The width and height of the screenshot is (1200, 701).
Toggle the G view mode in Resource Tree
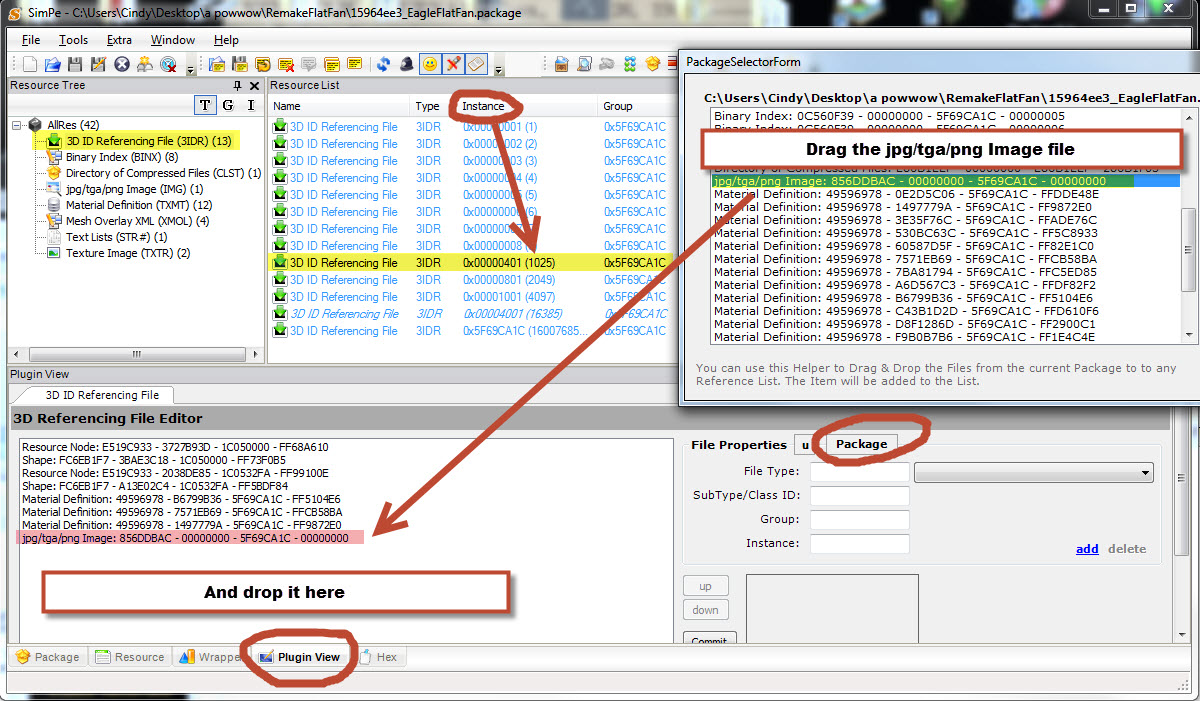(227, 105)
